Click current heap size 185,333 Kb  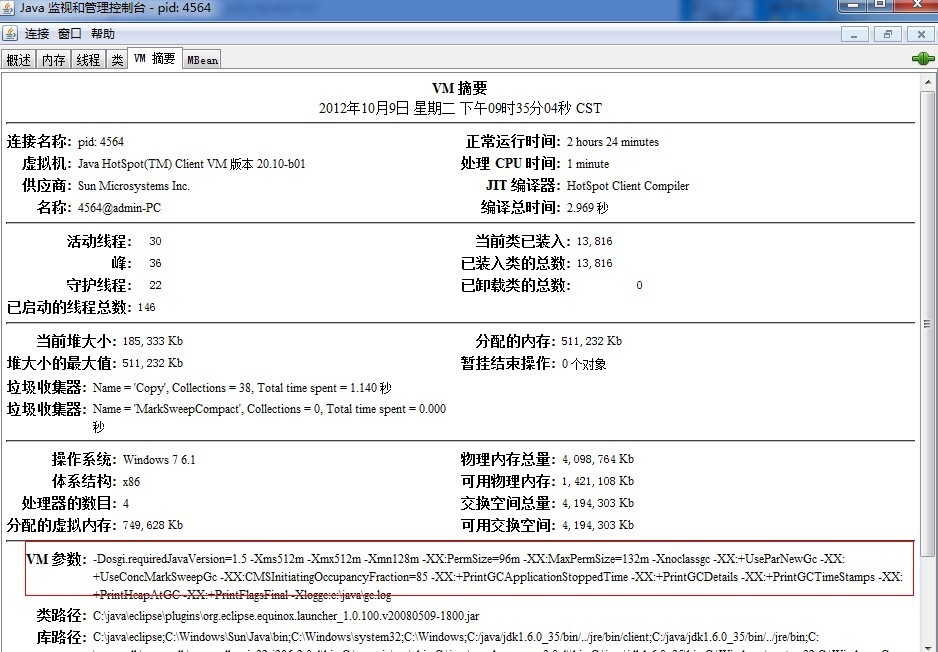[153, 341]
